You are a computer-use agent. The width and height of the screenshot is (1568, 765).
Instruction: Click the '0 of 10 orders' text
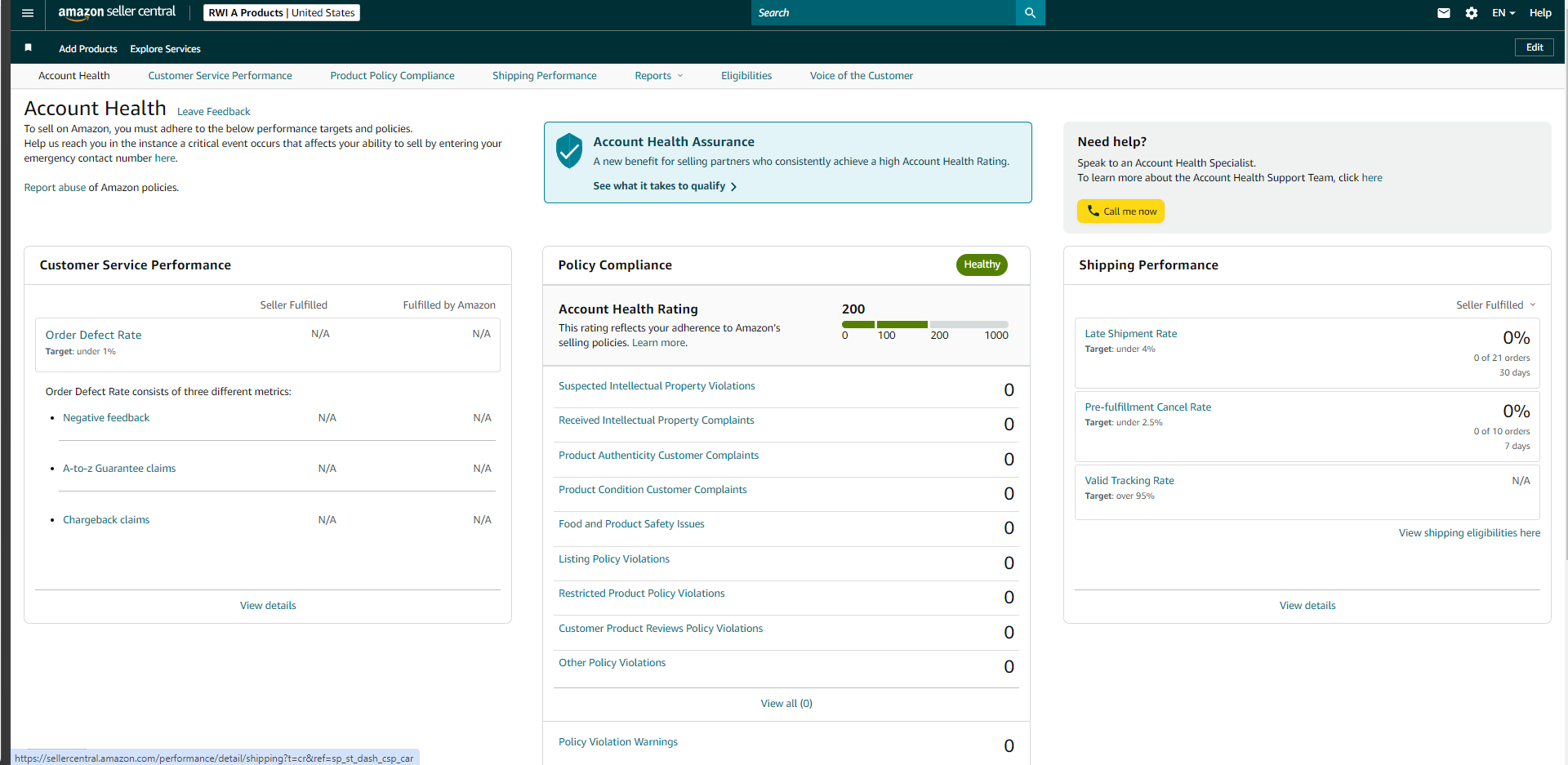[1502, 432]
